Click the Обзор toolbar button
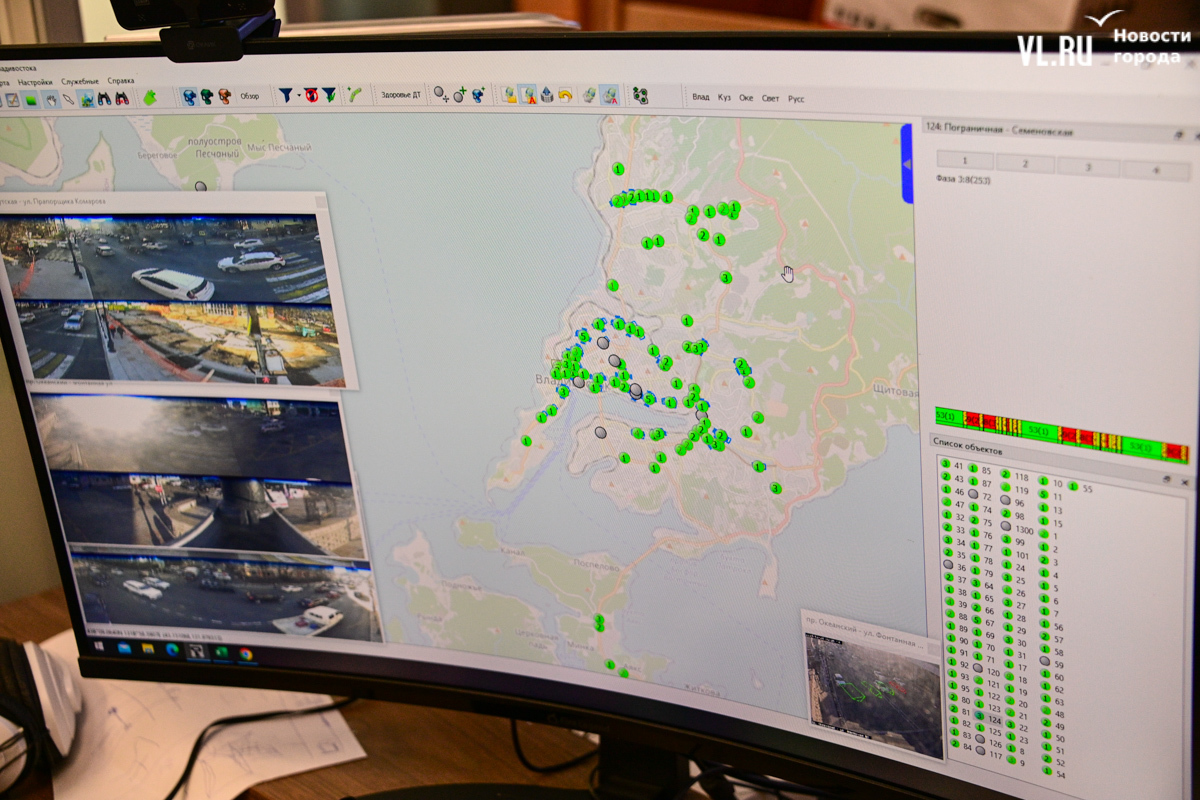Screen dimensions: 1200x800 click(250, 96)
